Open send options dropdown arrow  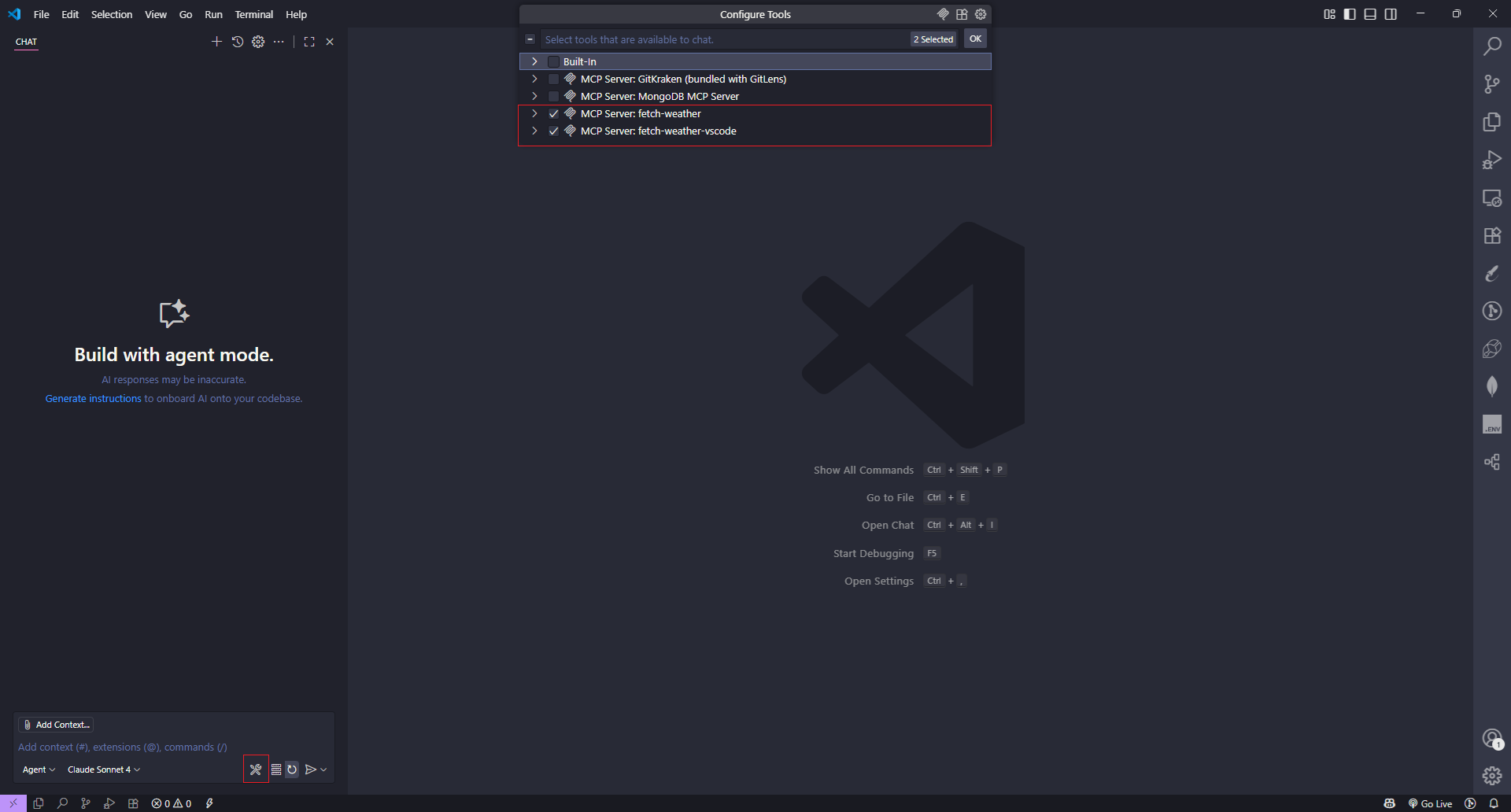[323, 770]
